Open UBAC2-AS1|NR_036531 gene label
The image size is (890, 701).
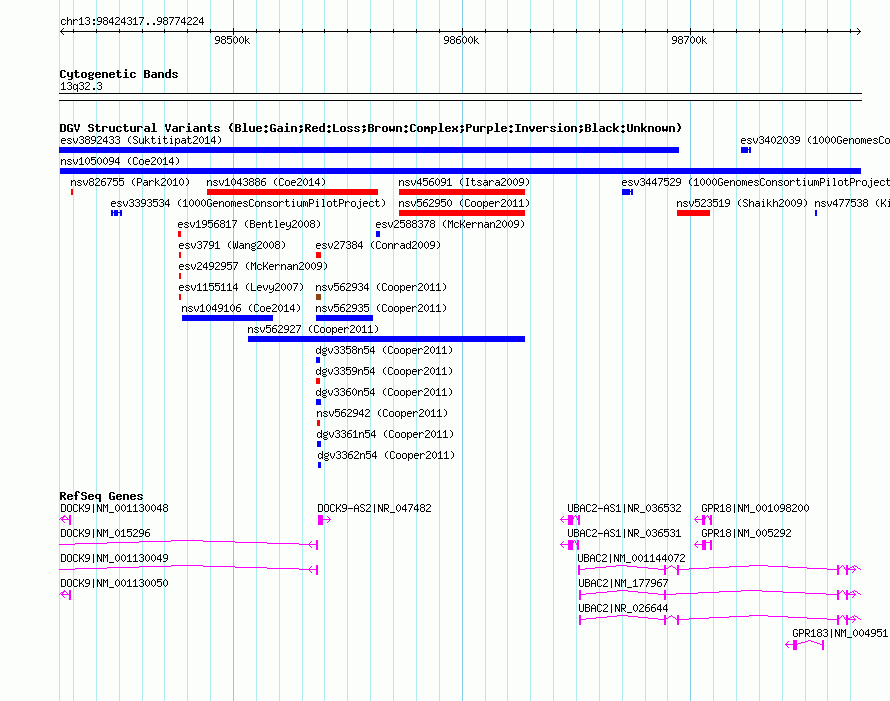coord(624,533)
